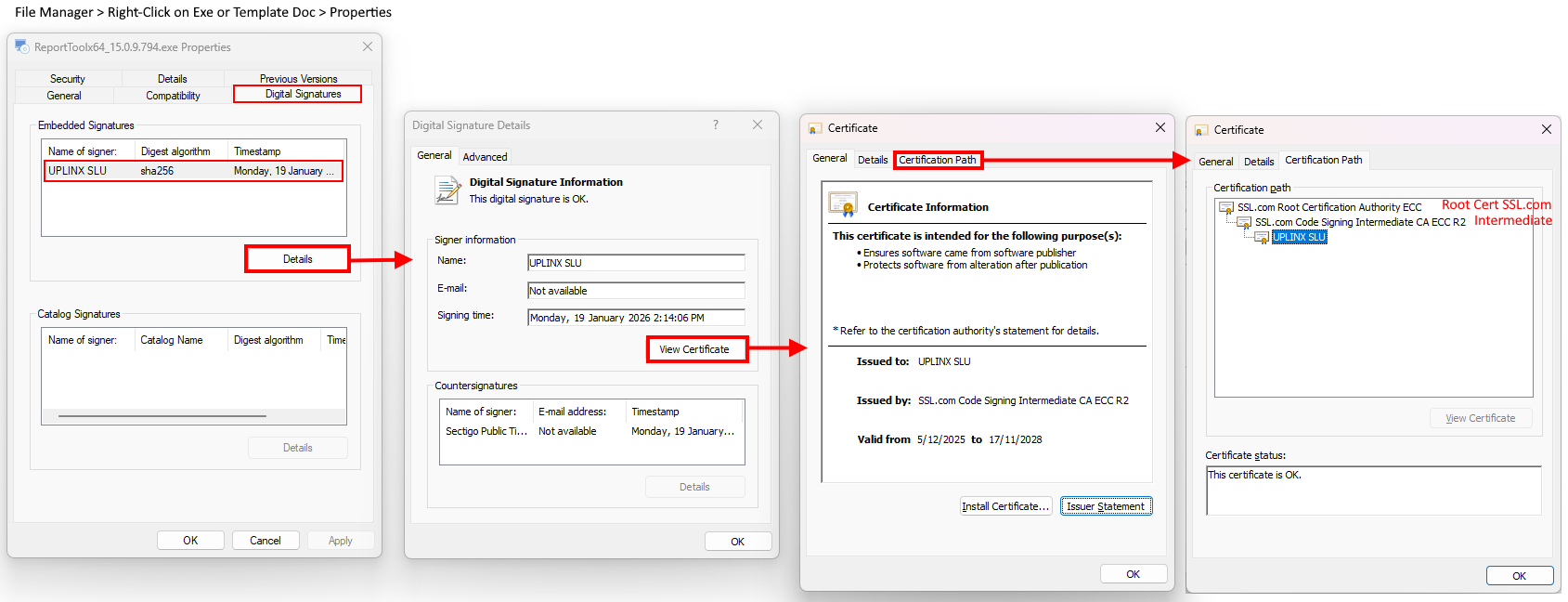Screen dimensions: 1568x602
Task: Click Digest algorithm column header in Embedded Signatures
Action: pos(181,151)
